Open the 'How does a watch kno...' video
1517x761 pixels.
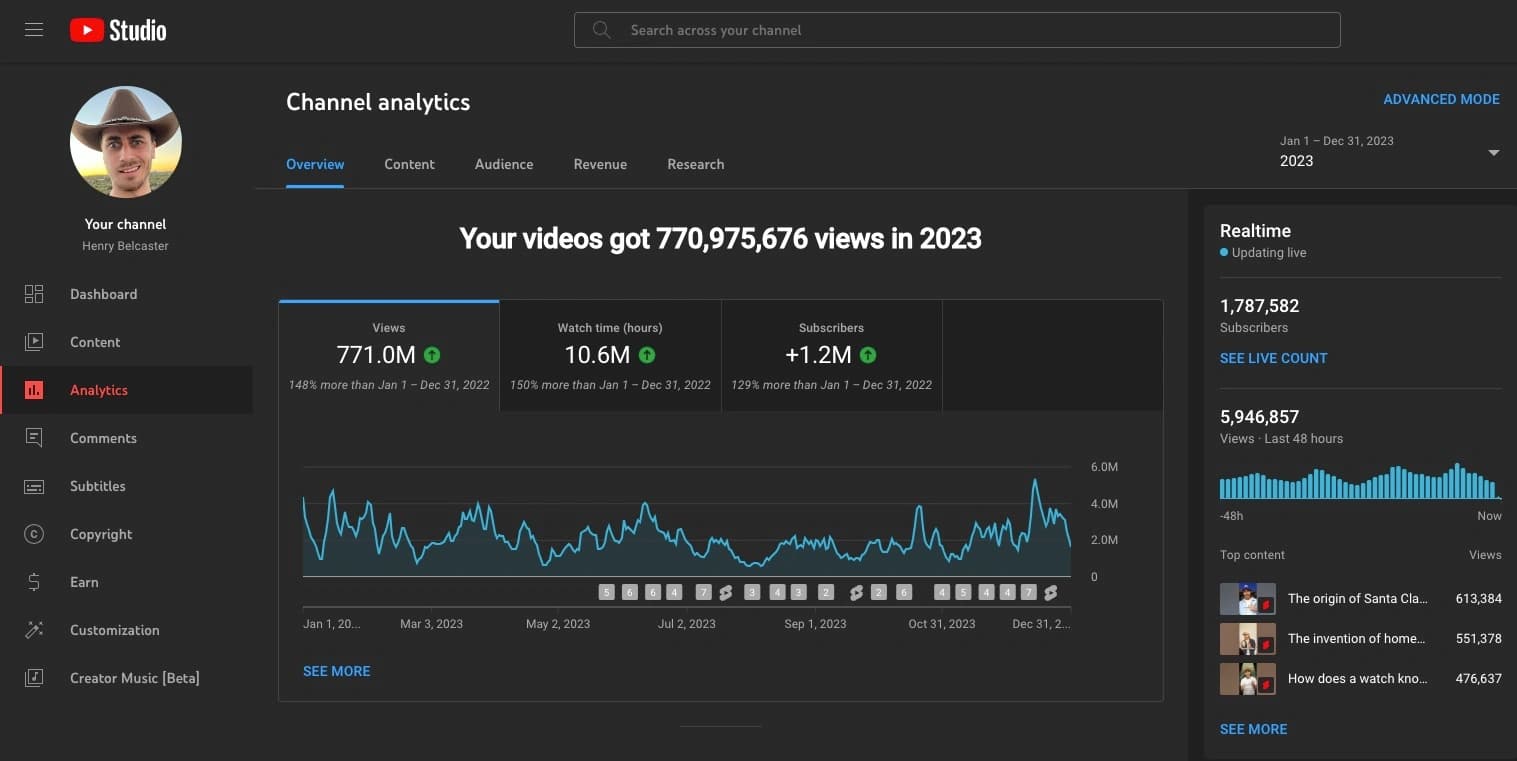[x=1357, y=678]
